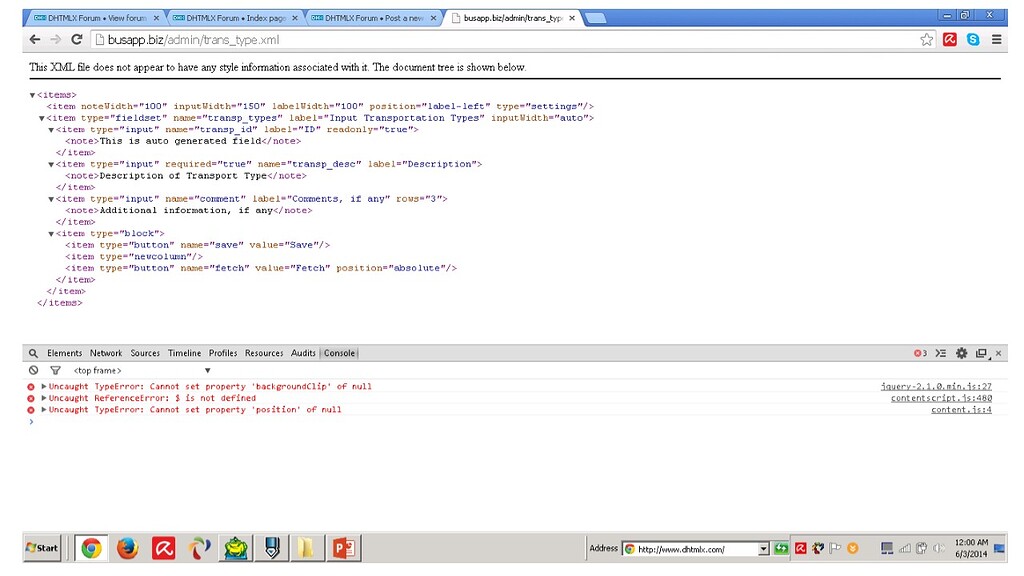Click the DevTools search magnifier icon
Image resolution: width=1024 pixels, height=576 pixels.
(x=33, y=353)
